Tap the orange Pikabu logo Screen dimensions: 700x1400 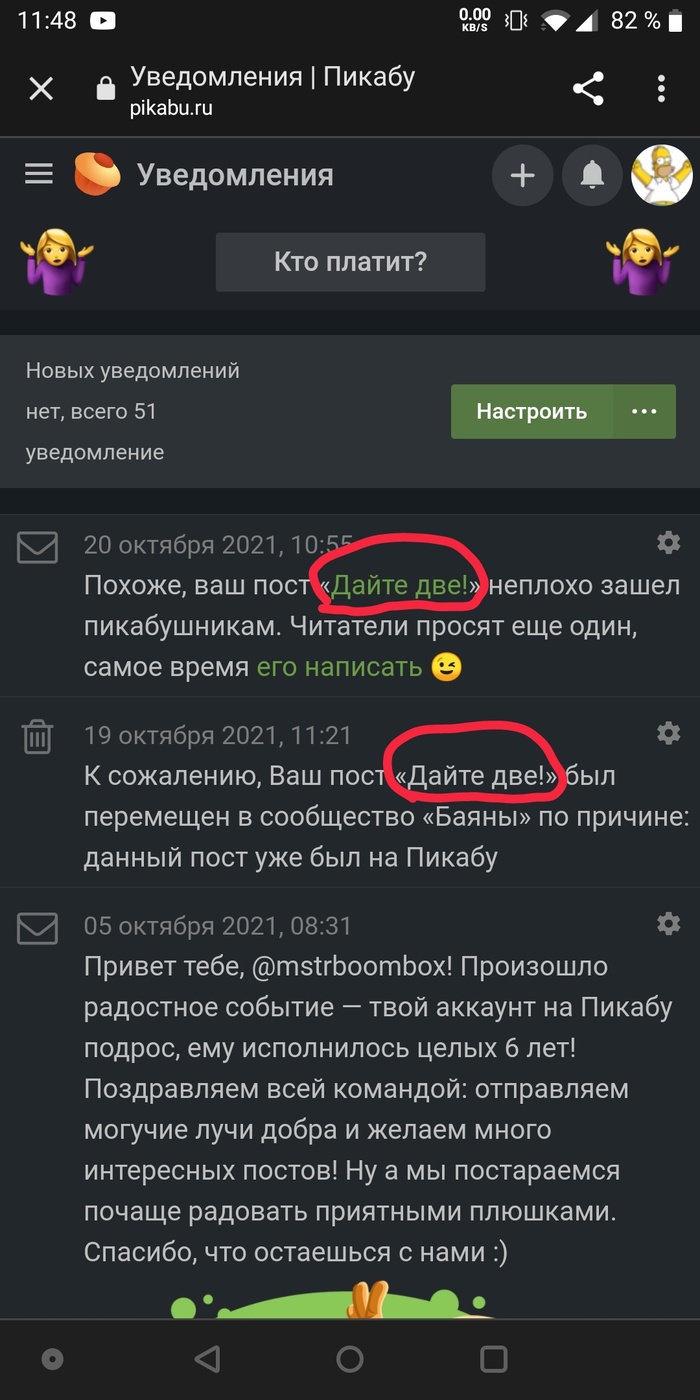[97, 175]
